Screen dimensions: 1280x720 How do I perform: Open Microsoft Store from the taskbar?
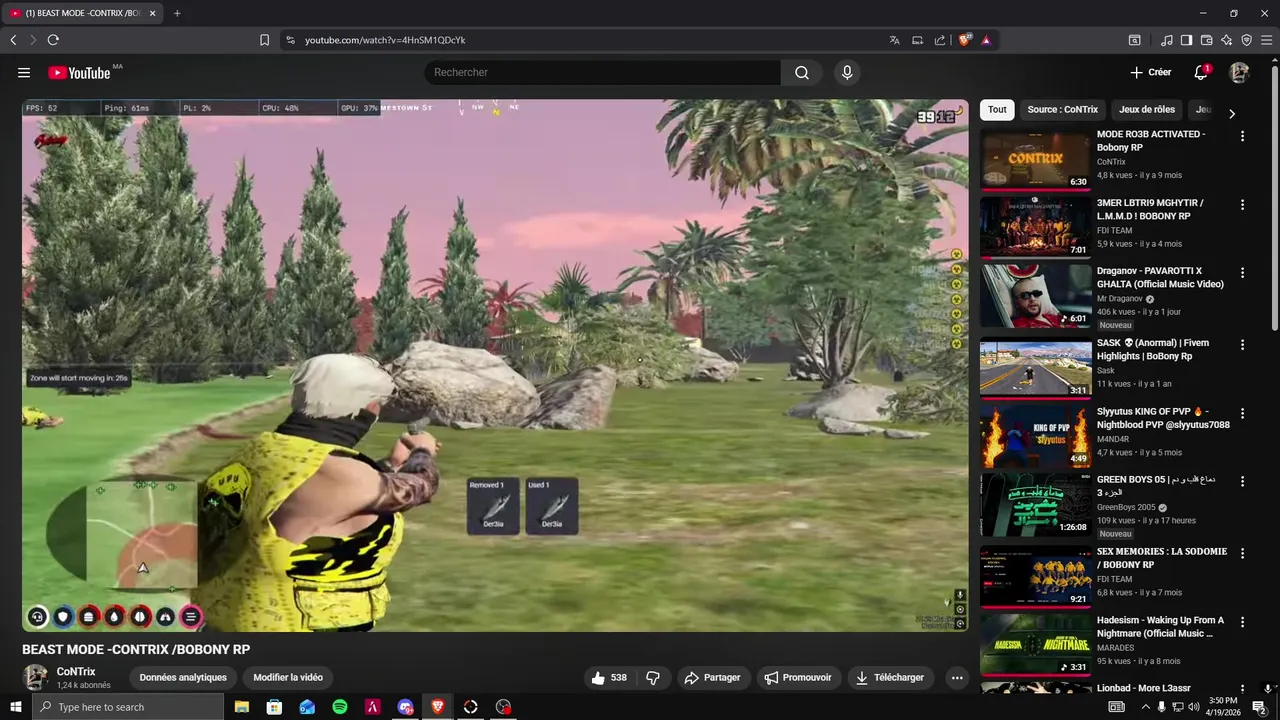tap(274, 707)
